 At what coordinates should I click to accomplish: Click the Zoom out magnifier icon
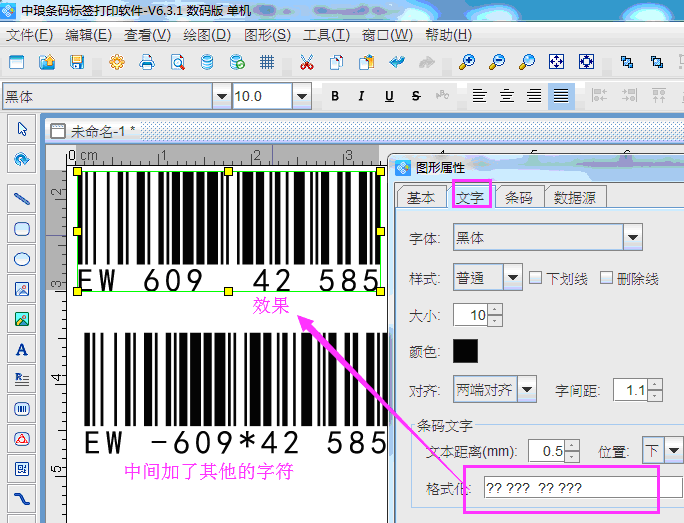(497, 62)
